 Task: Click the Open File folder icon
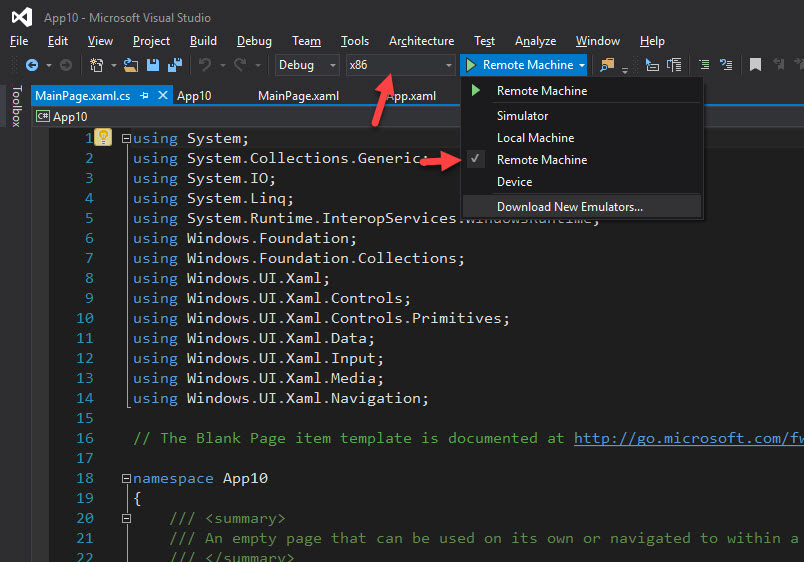131,65
